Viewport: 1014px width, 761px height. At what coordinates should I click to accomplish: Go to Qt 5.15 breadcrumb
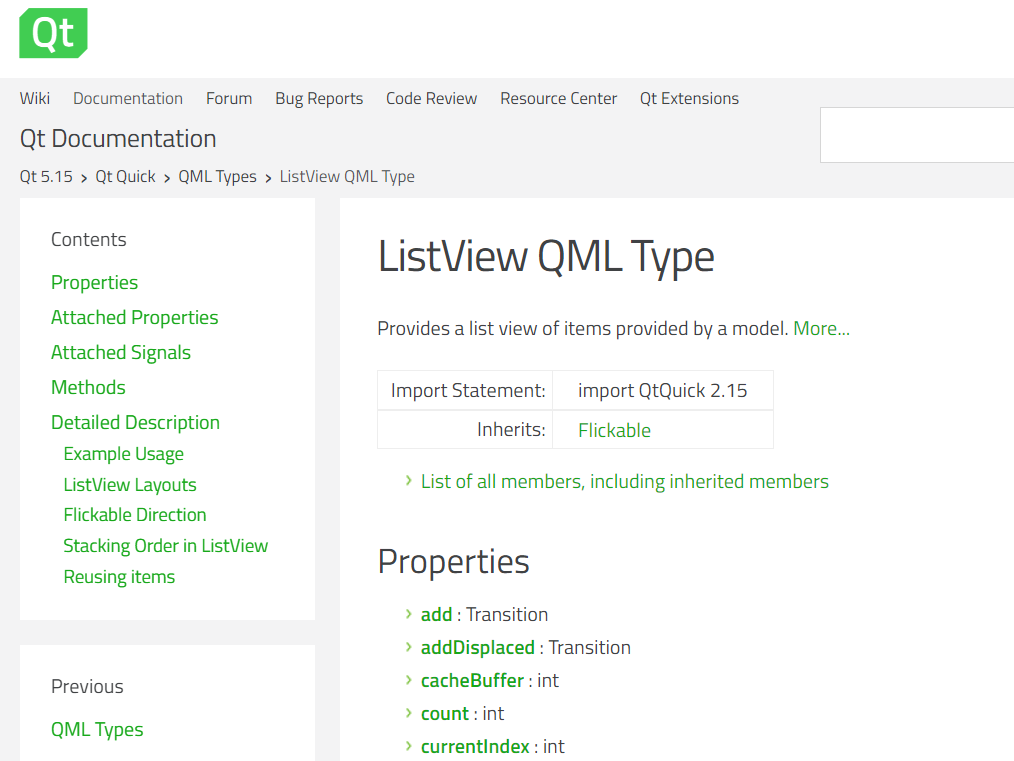click(46, 177)
